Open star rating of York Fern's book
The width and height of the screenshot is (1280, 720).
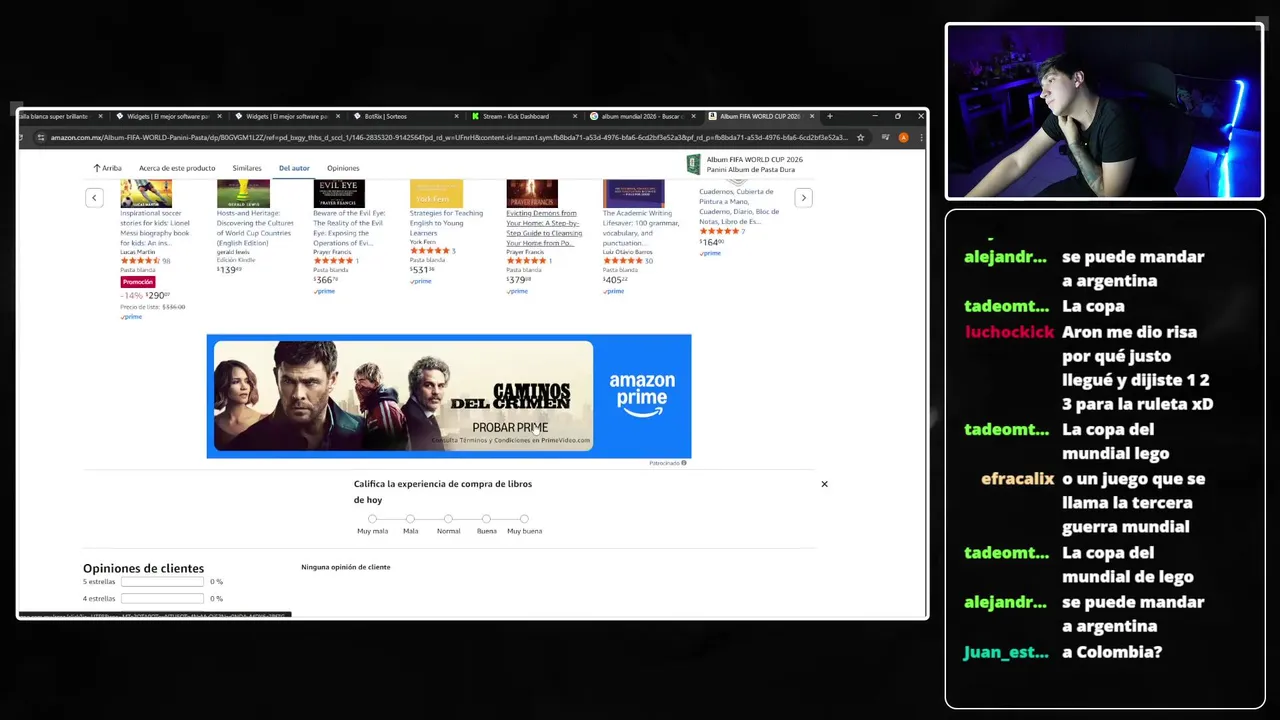[x=429, y=251]
